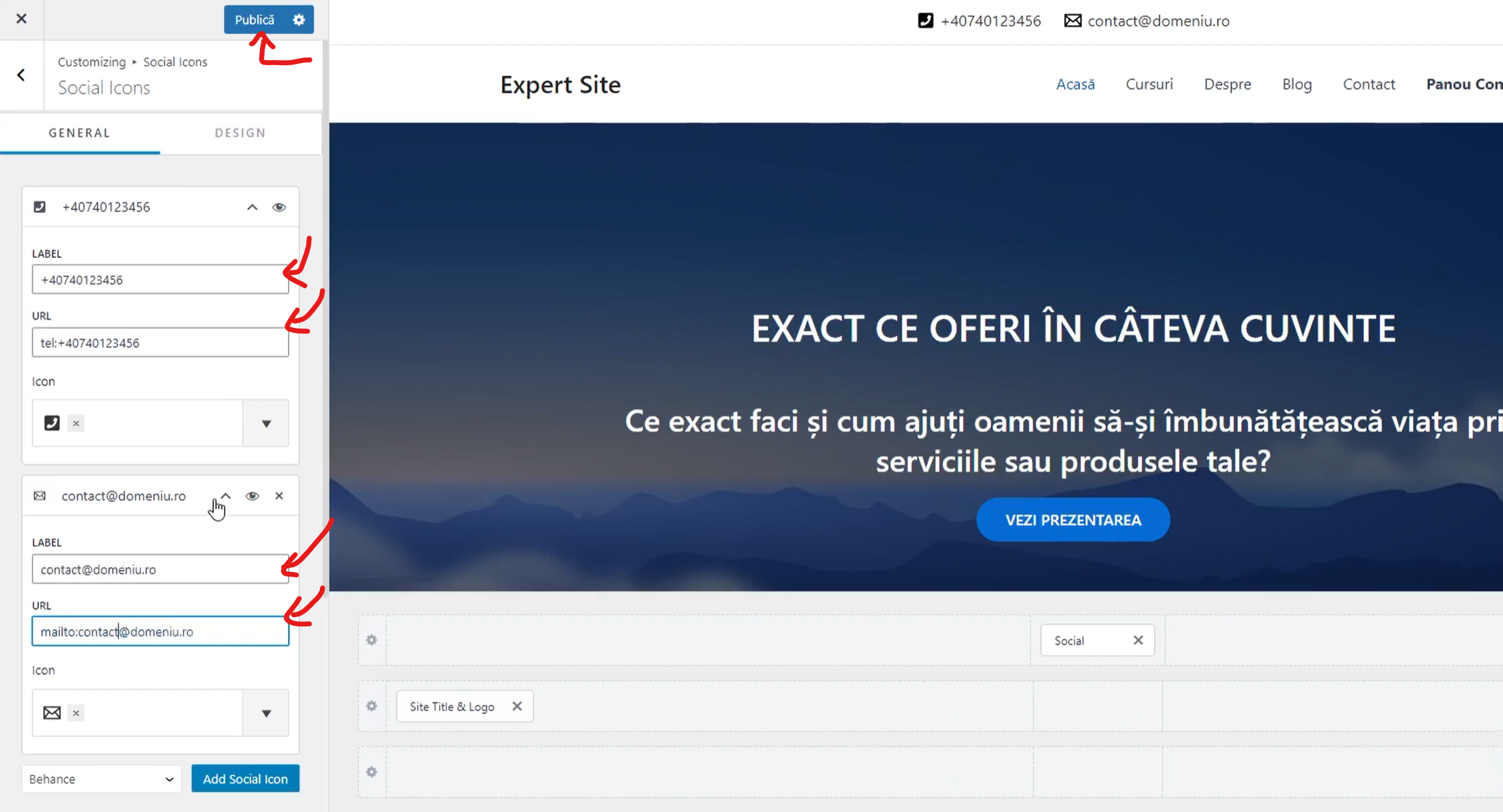Close the Customizer with the X icon
The height and width of the screenshot is (812, 1503).
[21, 19]
